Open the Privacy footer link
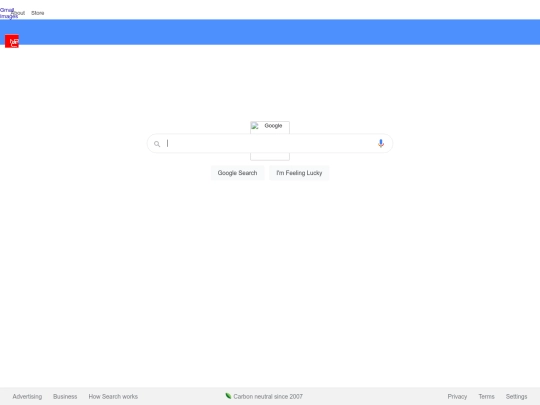The height and width of the screenshot is (405, 540). (x=457, y=396)
